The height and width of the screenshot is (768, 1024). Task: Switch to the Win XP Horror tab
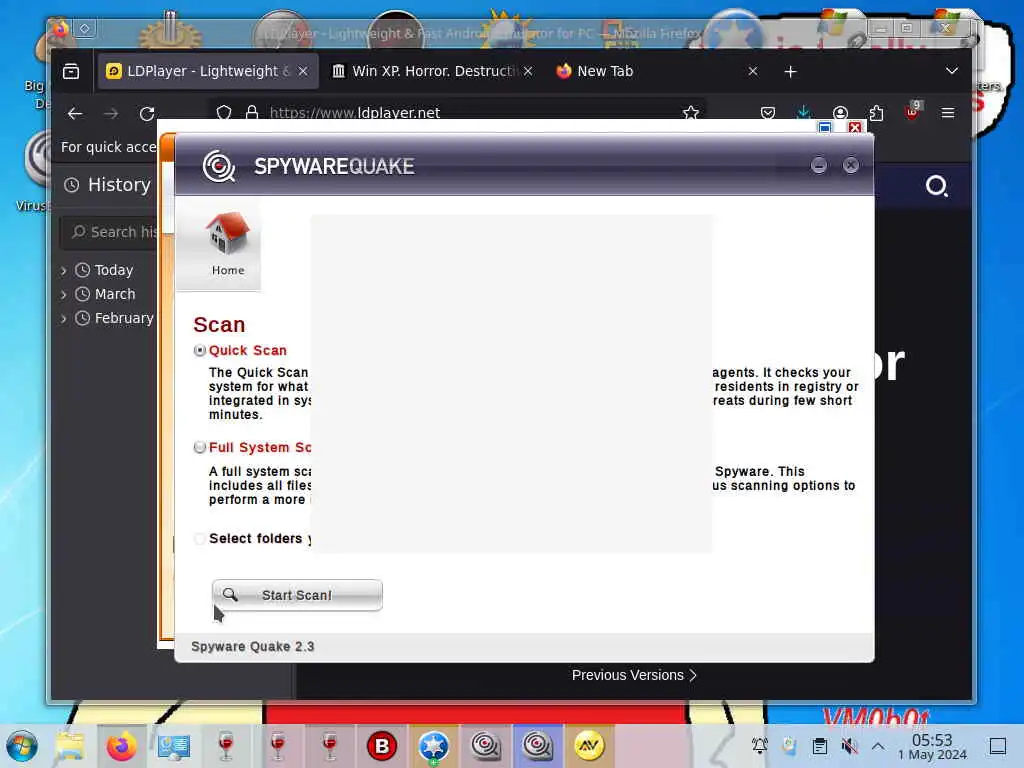[431, 71]
